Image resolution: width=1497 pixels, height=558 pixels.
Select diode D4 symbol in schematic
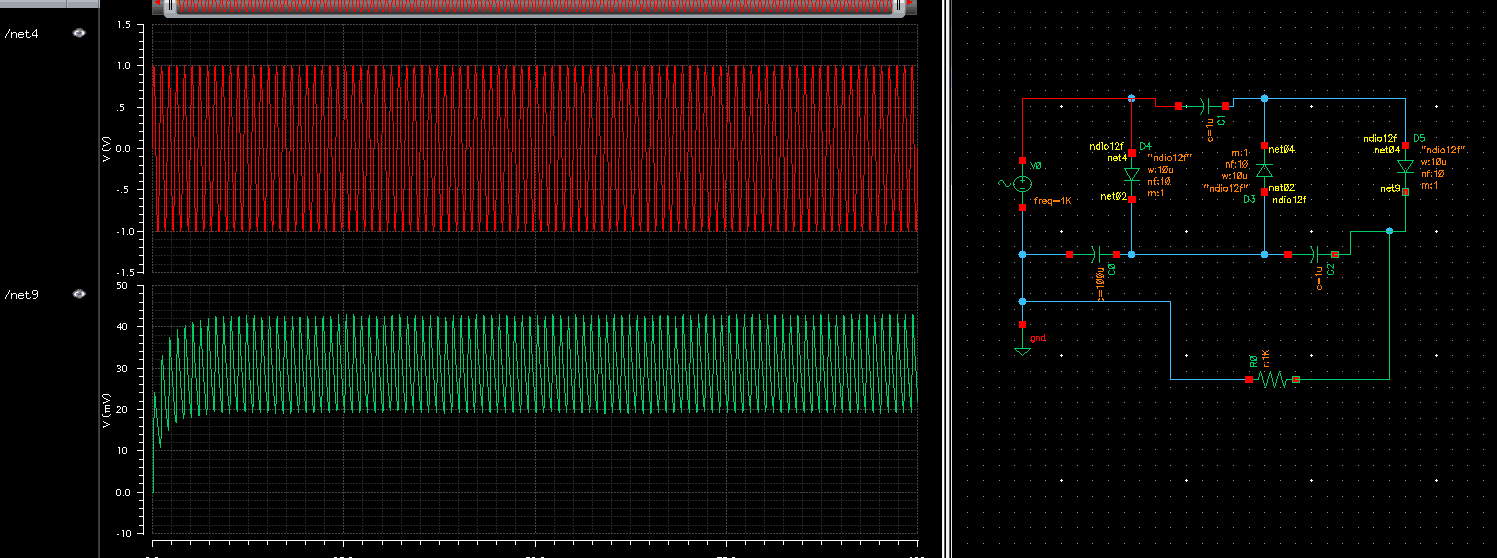point(1131,175)
